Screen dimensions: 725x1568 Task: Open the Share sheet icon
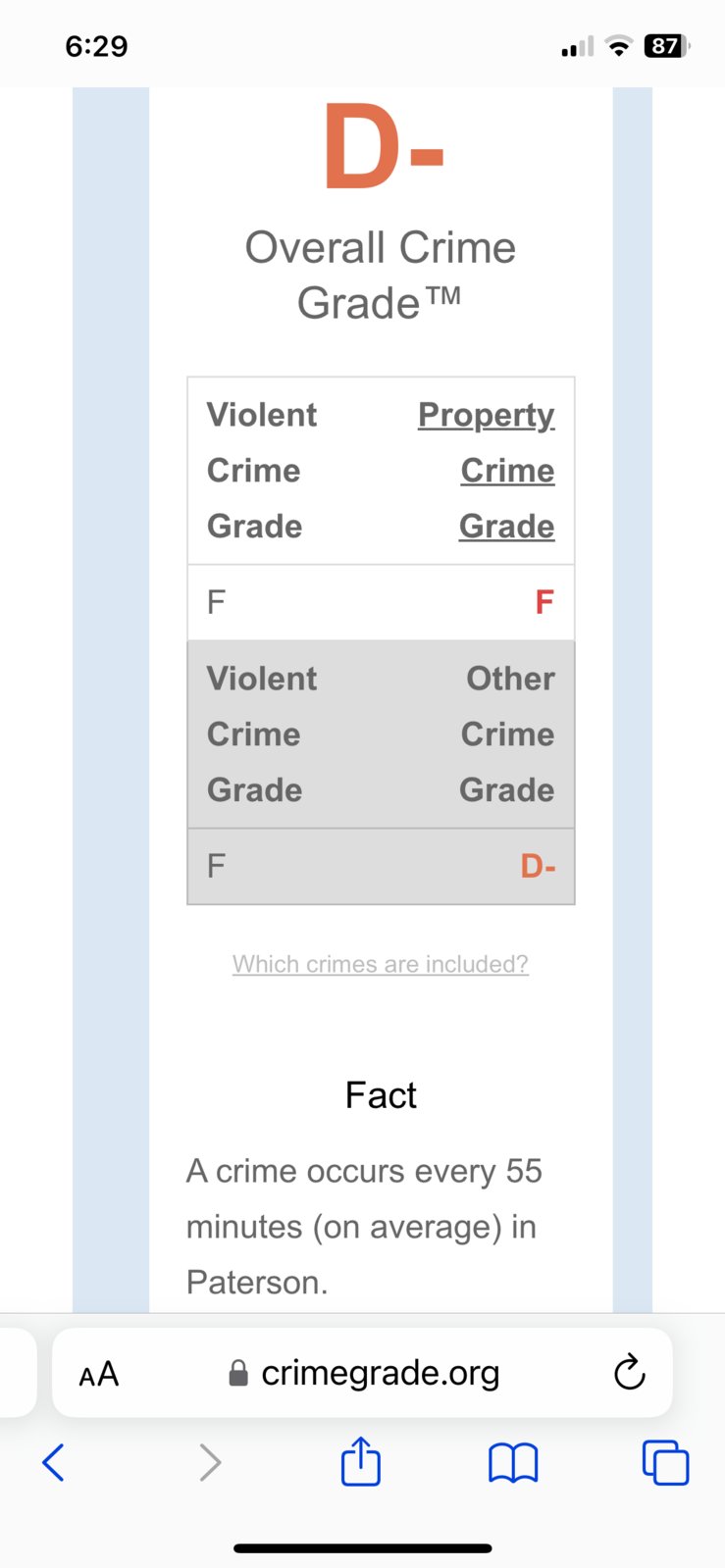coord(361,1460)
